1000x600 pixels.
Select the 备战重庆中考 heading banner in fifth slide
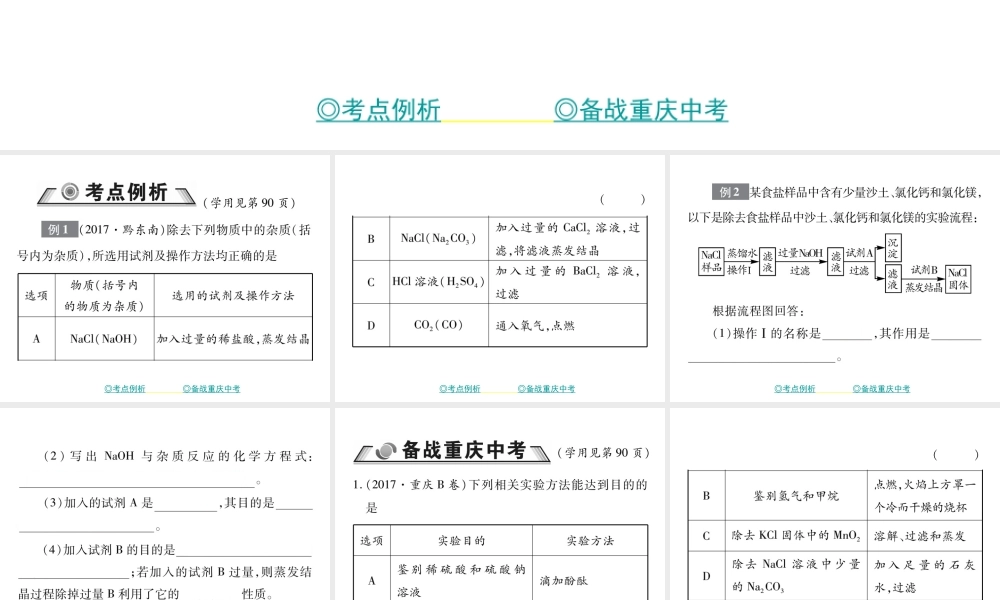pos(452,451)
